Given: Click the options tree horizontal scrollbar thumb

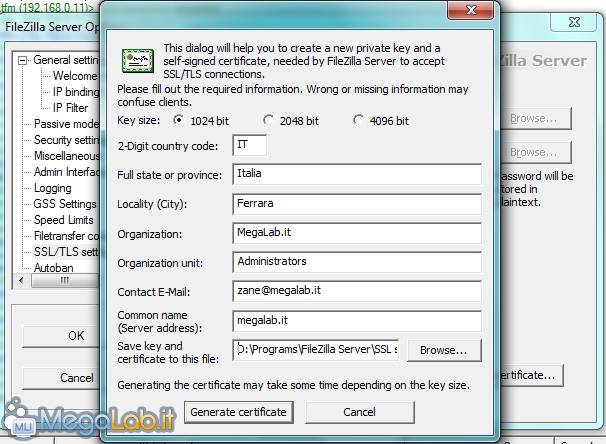Looking at the screenshot, I should point(65,281).
